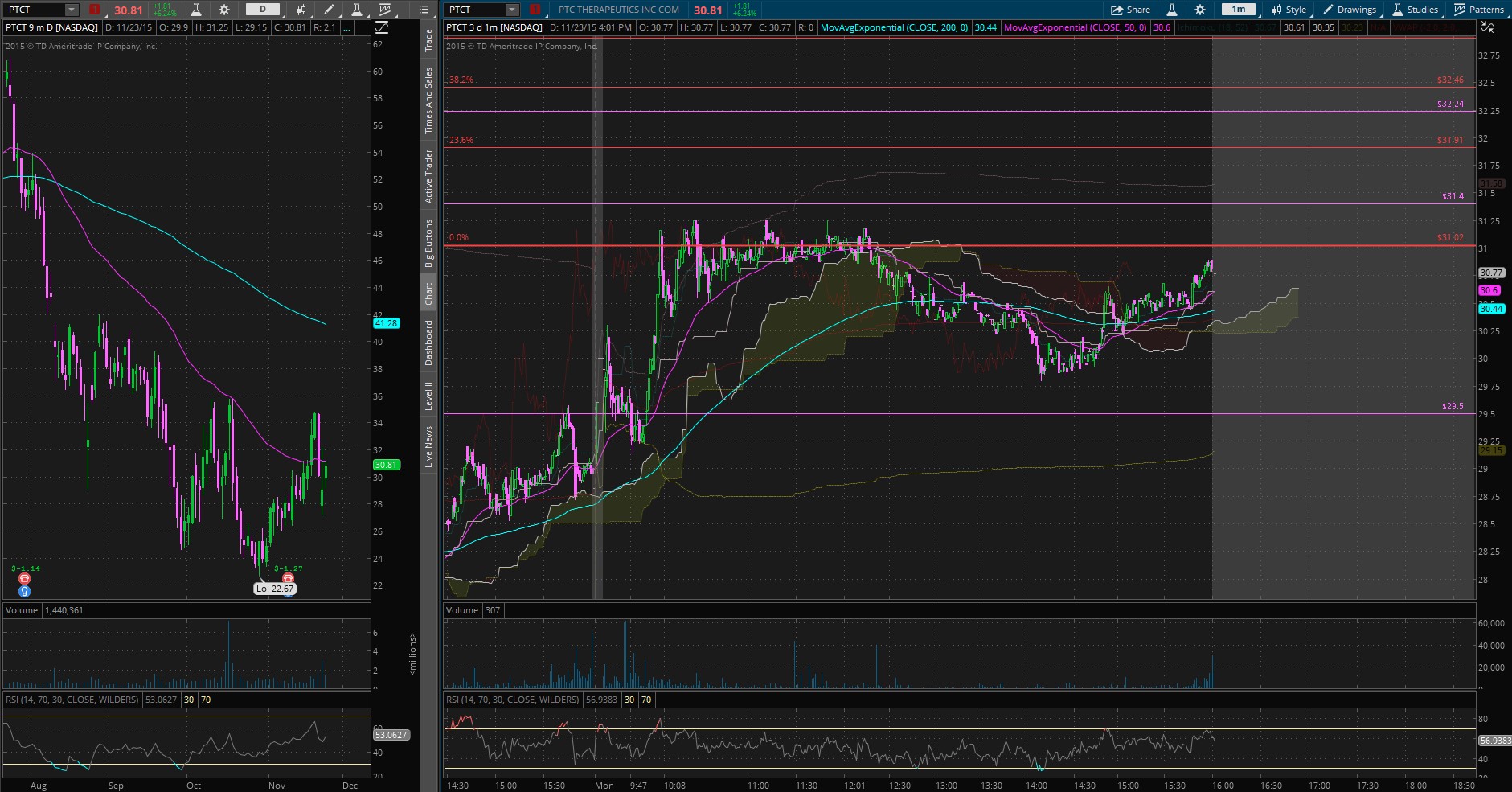Open the Level II side tab

point(428,396)
